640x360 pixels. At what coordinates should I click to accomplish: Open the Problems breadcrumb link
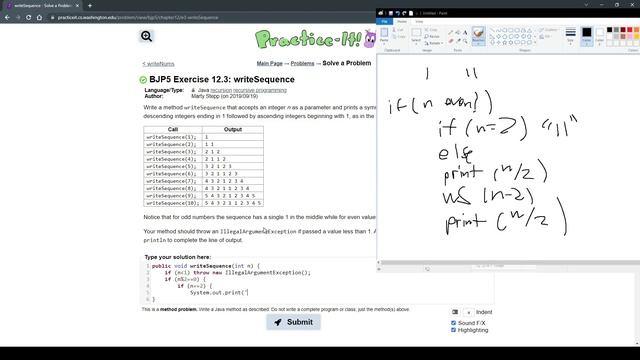(302, 63)
